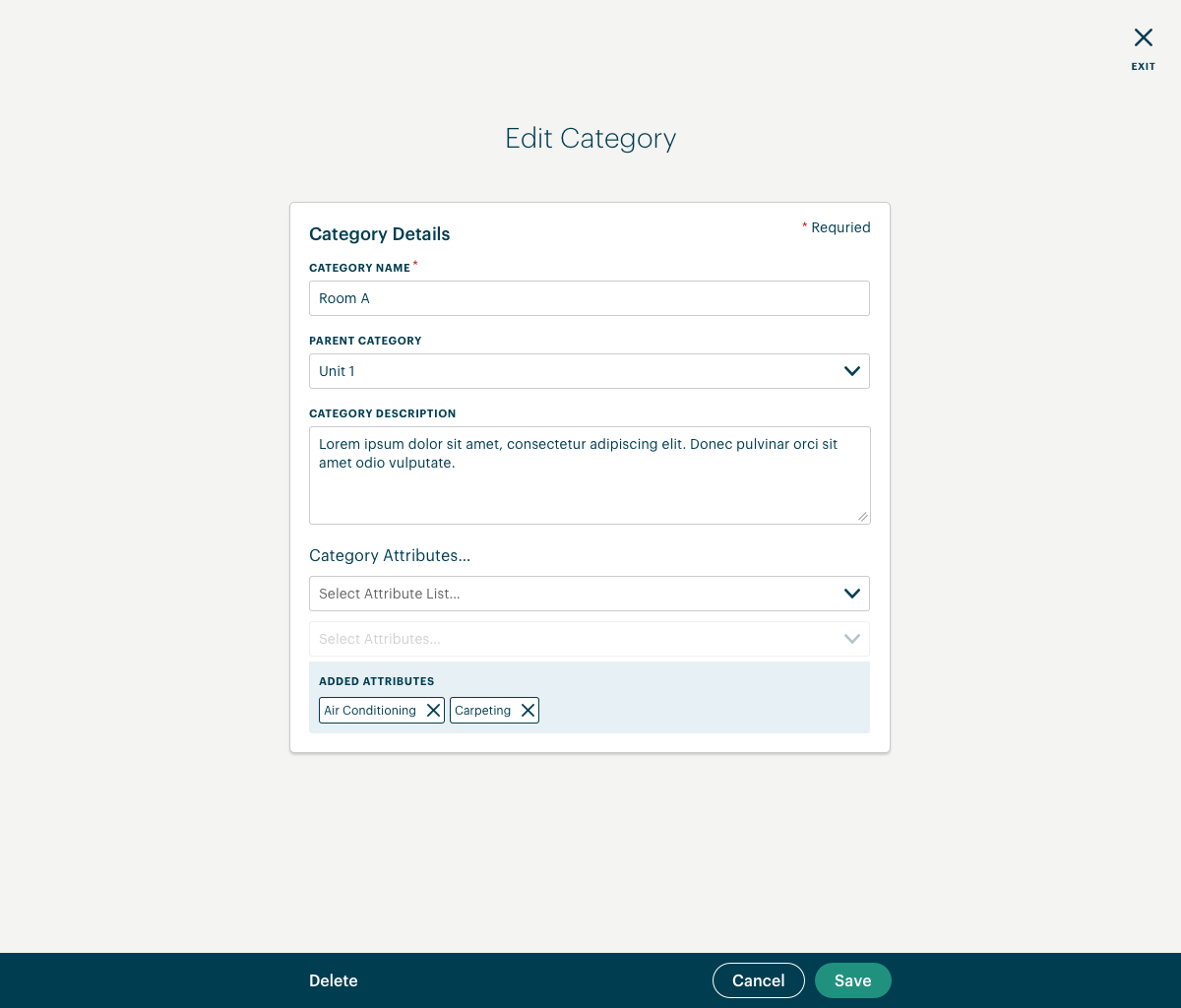Remove the Carpeting attribute tag
The image size is (1181, 1008).
point(528,711)
